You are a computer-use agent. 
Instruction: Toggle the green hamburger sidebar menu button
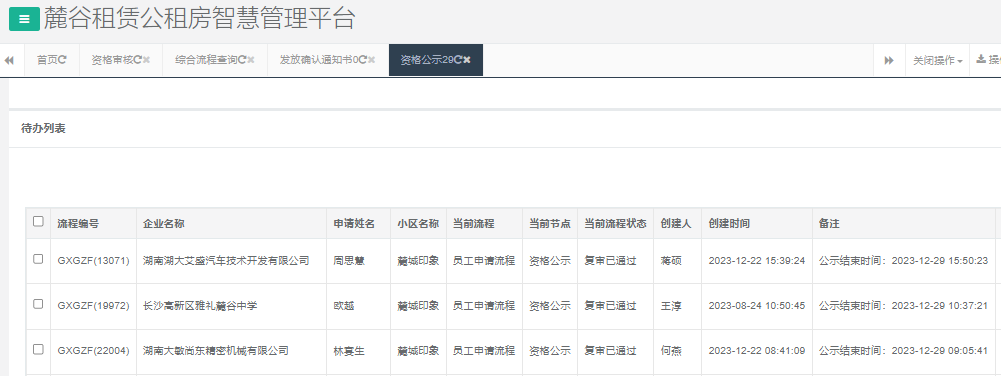tap(24, 19)
